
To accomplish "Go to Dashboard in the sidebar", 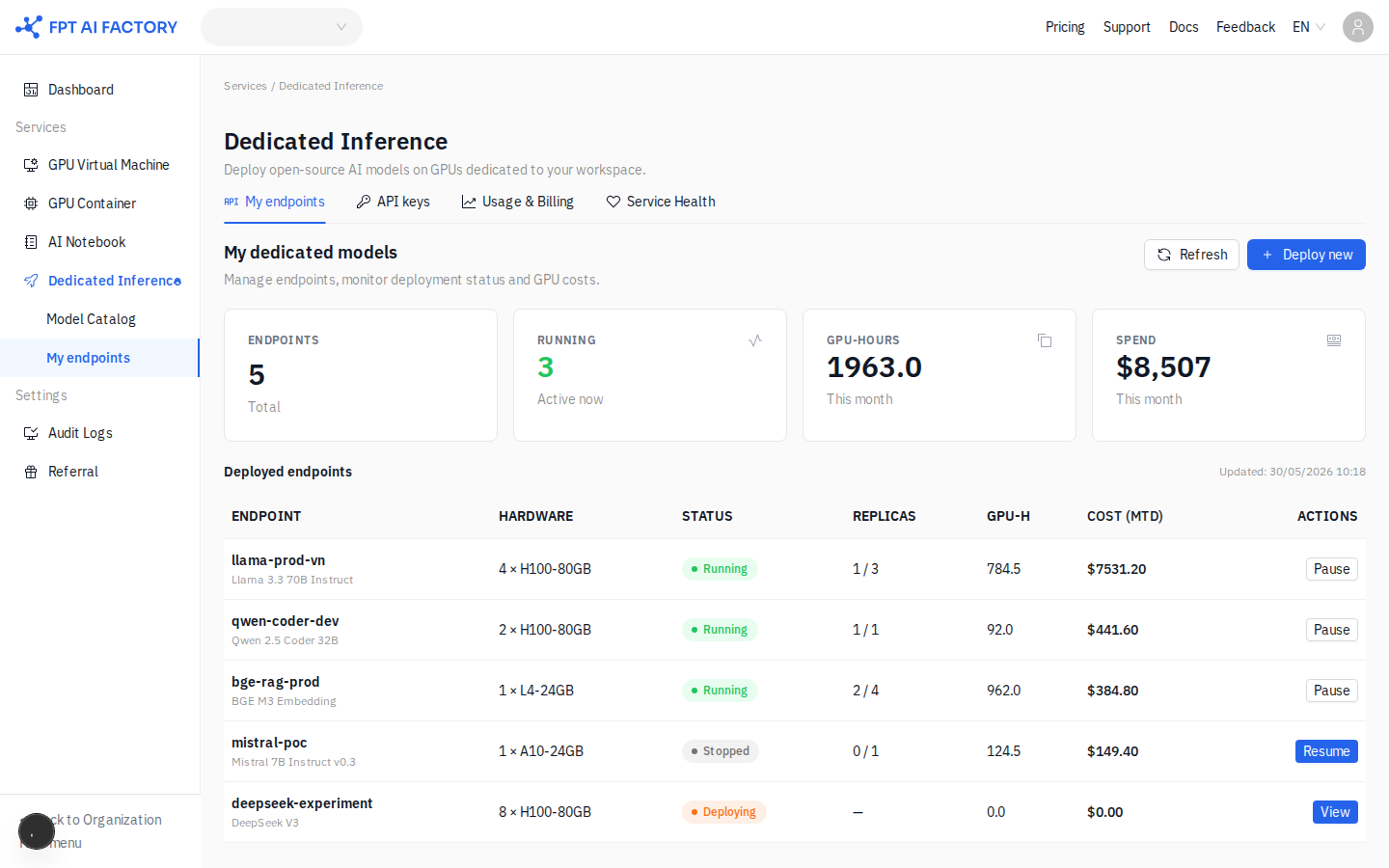I will [100, 90].
